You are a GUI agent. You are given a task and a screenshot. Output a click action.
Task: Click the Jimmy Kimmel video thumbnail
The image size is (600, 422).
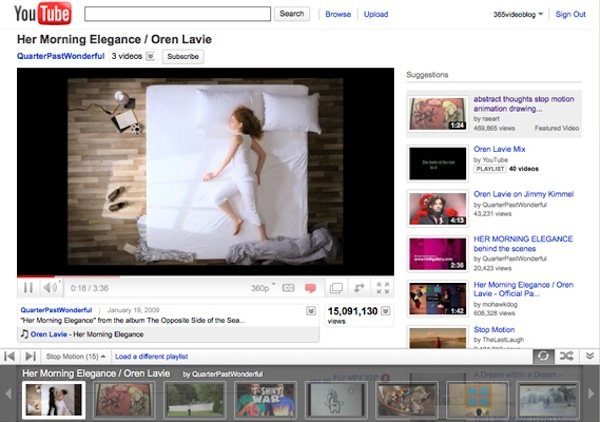pos(438,209)
